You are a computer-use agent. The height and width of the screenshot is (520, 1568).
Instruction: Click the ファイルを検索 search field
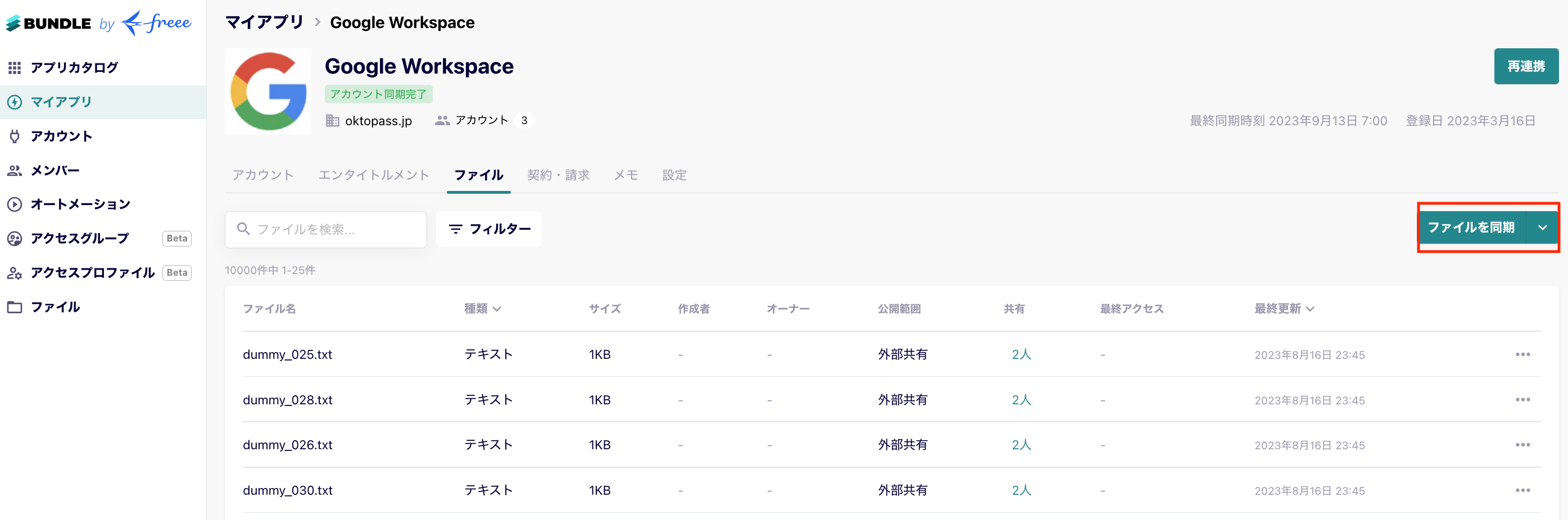pos(325,229)
